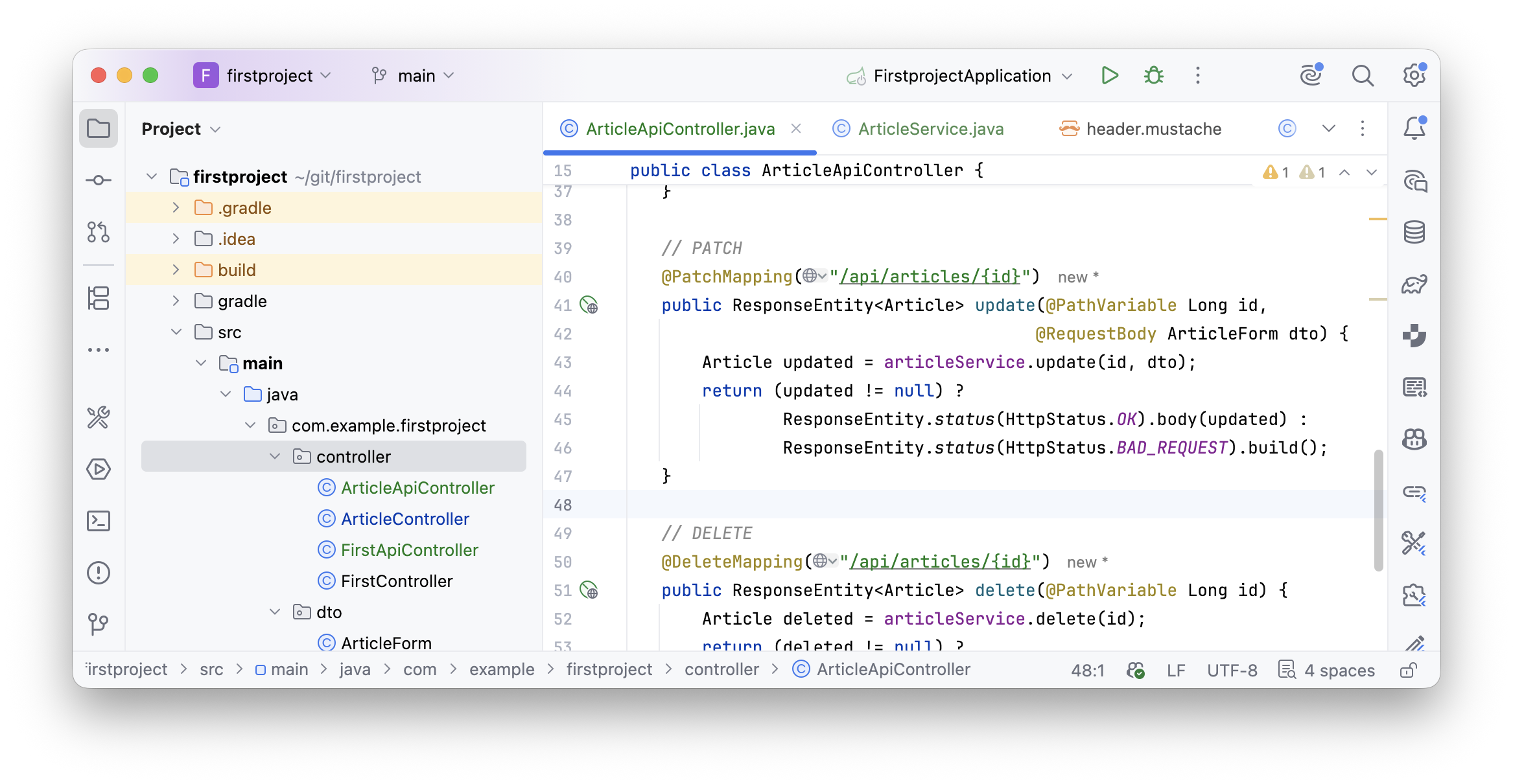Click ArticleApiController in the breadcrumb bar
The width and height of the screenshot is (1513, 784).
coord(881,669)
